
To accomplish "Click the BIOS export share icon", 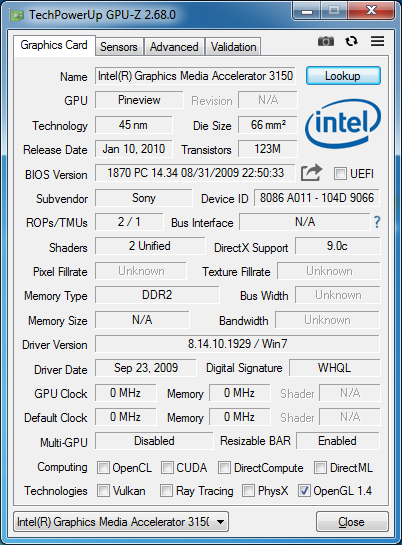I will click(311, 173).
